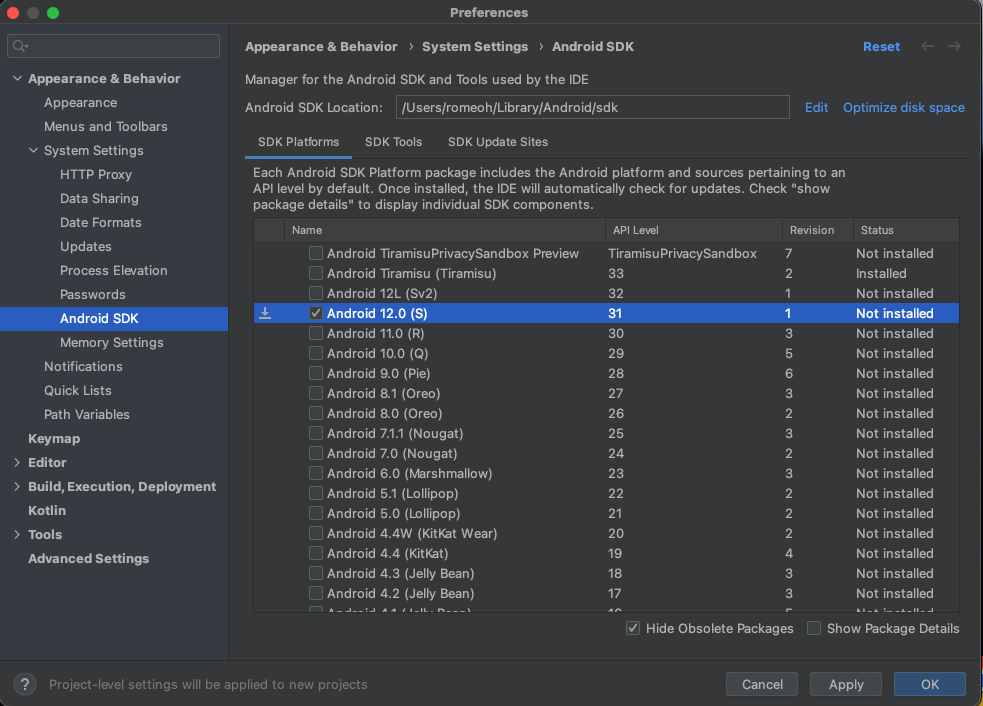Select Updates in System Settings
The height and width of the screenshot is (706, 983).
pyautogui.click(x=85, y=246)
